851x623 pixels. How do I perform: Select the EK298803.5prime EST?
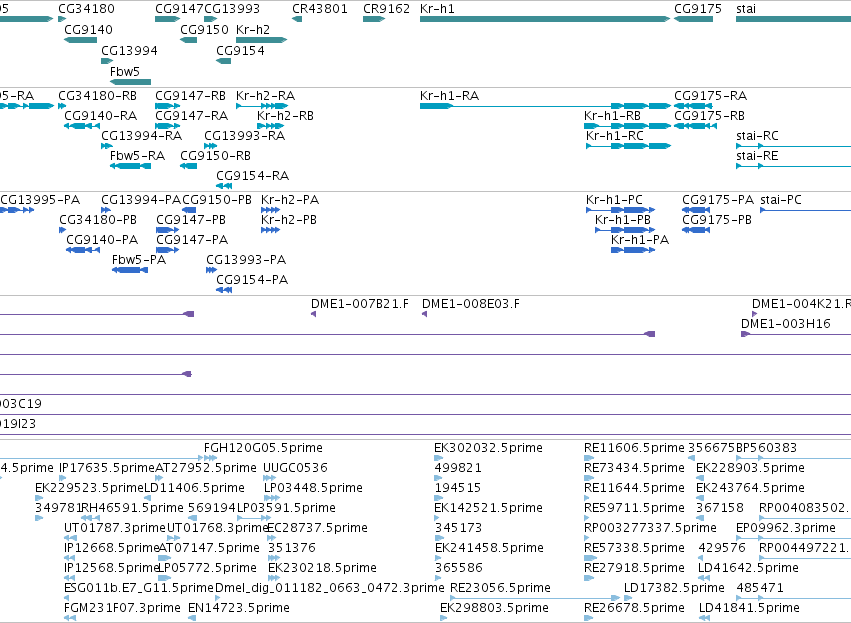[x=443, y=618]
